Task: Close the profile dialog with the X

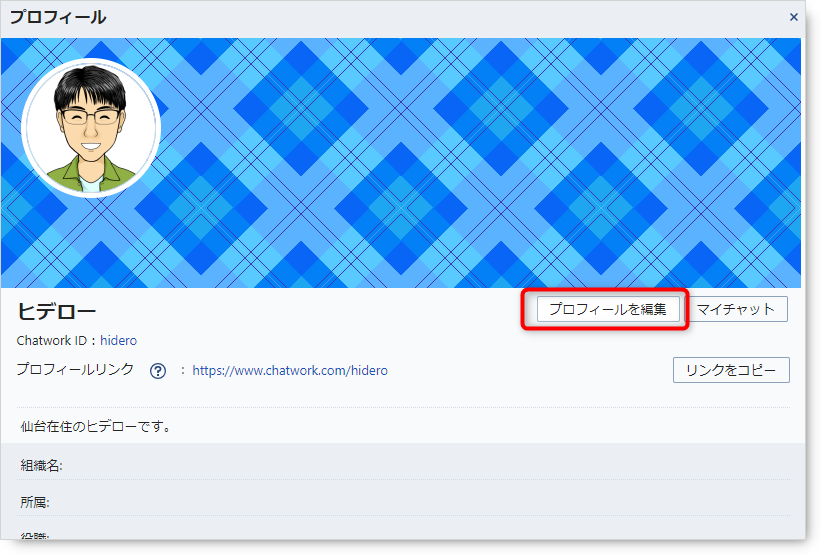Action: coord(793,17)
